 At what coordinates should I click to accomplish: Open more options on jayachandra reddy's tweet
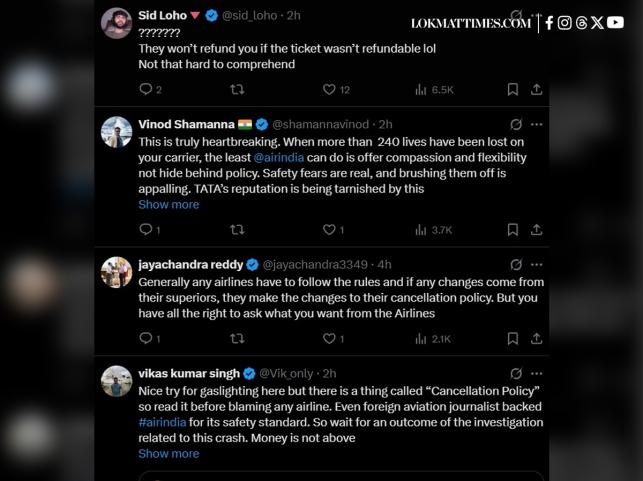tap(537, 265)
